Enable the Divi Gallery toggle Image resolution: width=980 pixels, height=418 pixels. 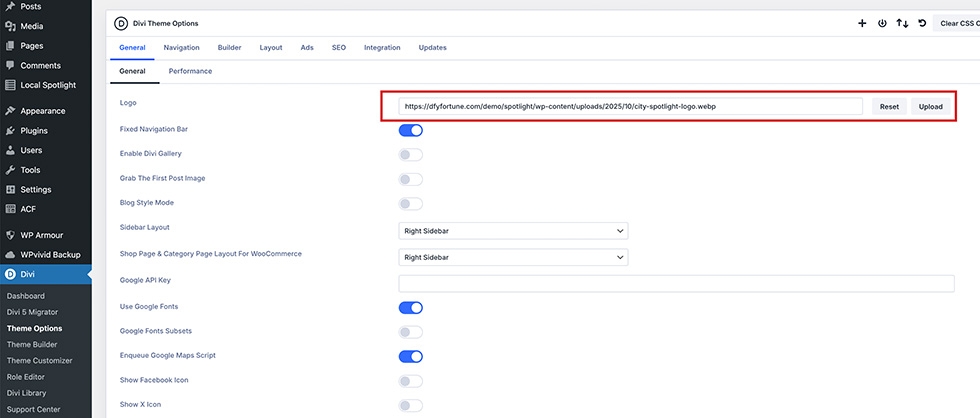pyautogui.click(x=411, y=154)
